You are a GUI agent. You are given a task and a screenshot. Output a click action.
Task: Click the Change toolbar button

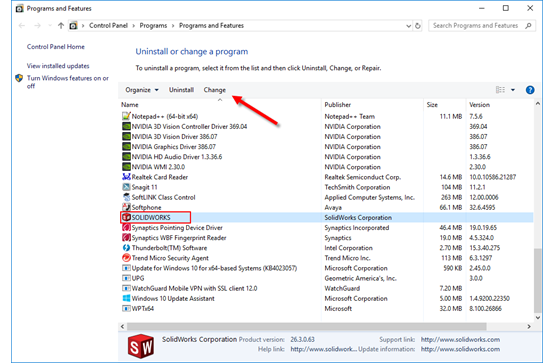214,90
